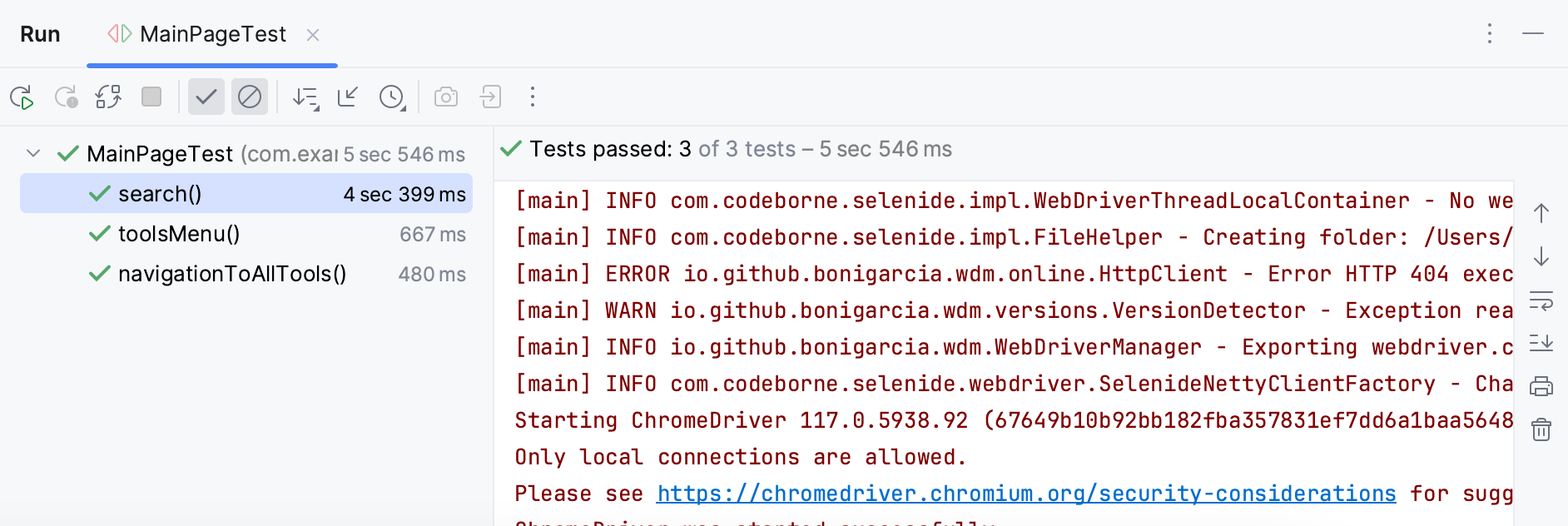Rerun the MainPageTest suite
Screen dimensions: 1568x526
(22, 97)
